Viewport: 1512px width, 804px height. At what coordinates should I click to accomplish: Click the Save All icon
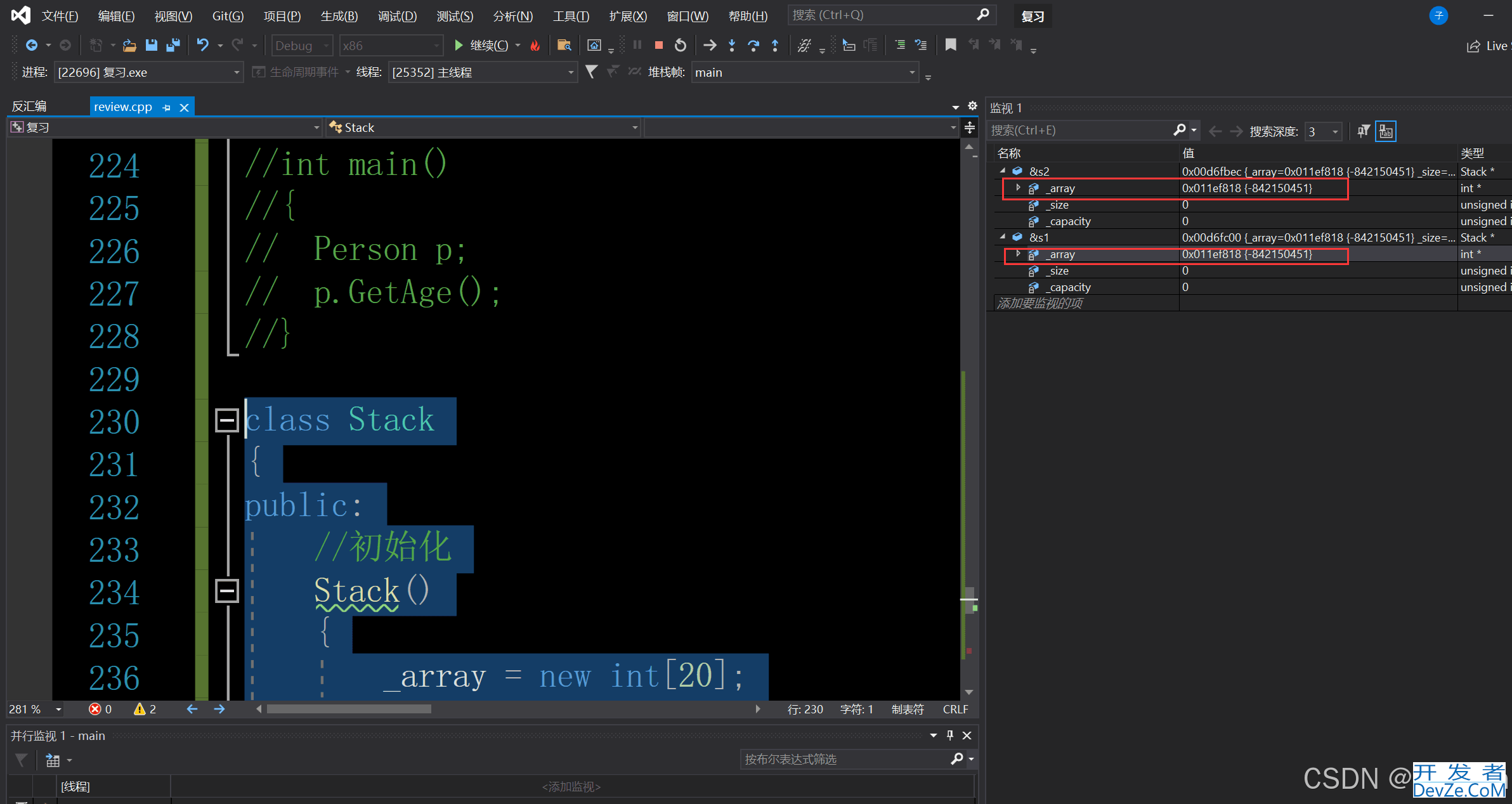tap(173, 45)
